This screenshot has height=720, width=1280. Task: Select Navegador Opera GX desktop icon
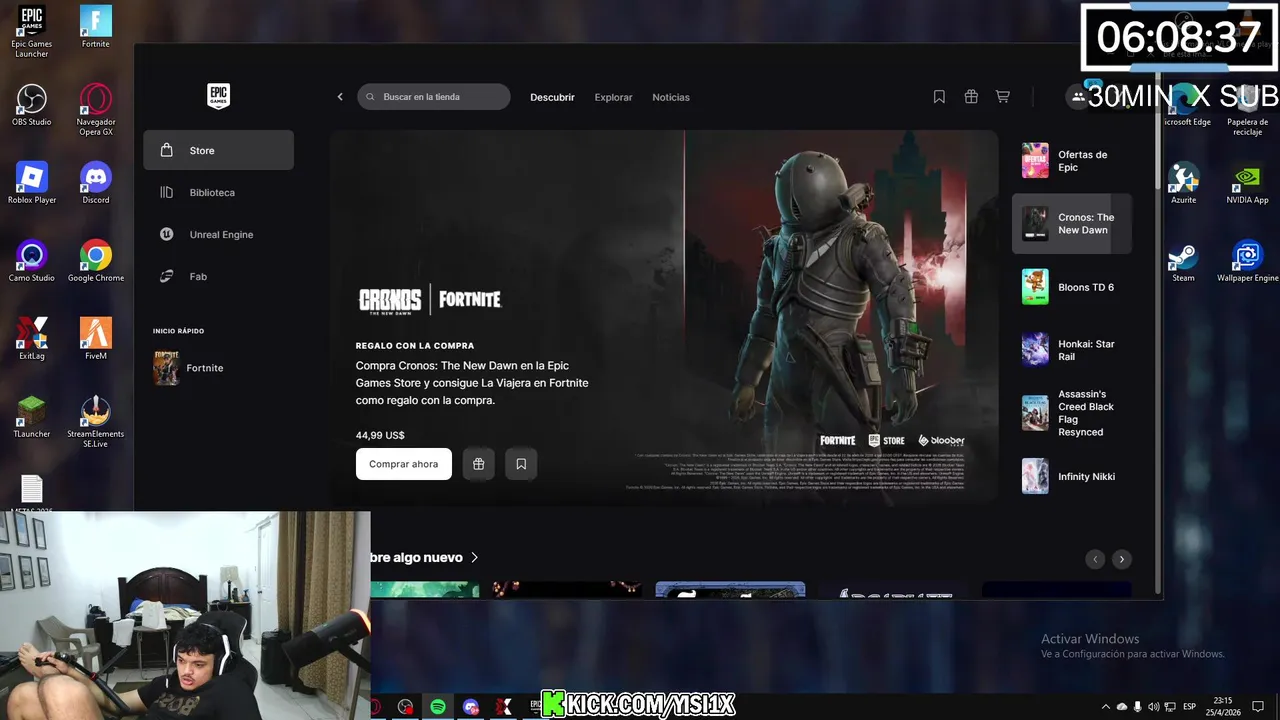[96, 110]
